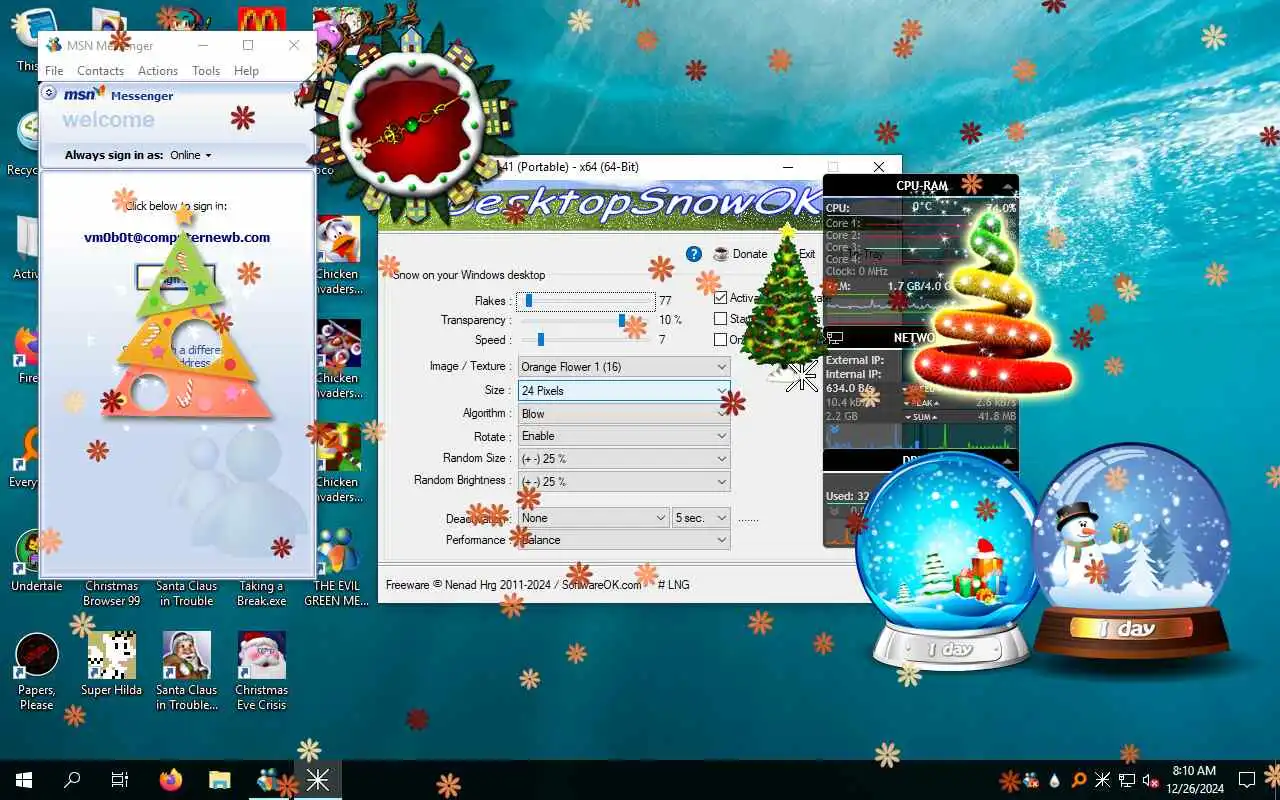
Task: Open the Random Brightness dropdown
Action: [x=624, y=481]
